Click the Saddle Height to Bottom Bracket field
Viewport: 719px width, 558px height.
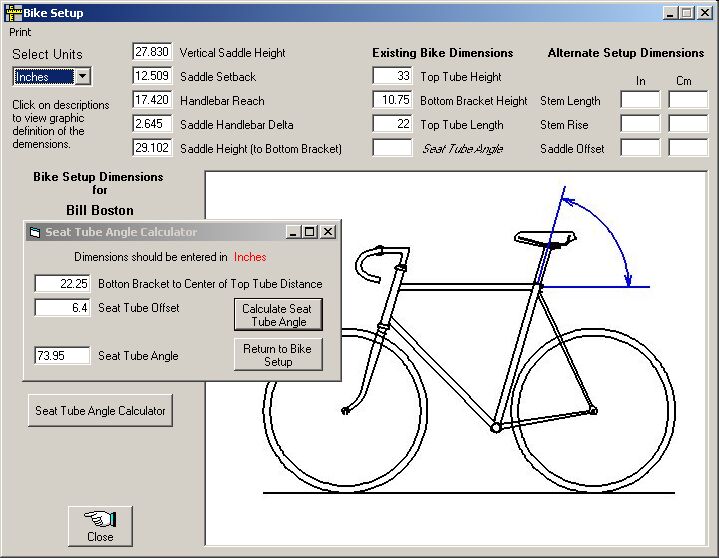click(x=152, y=148)
